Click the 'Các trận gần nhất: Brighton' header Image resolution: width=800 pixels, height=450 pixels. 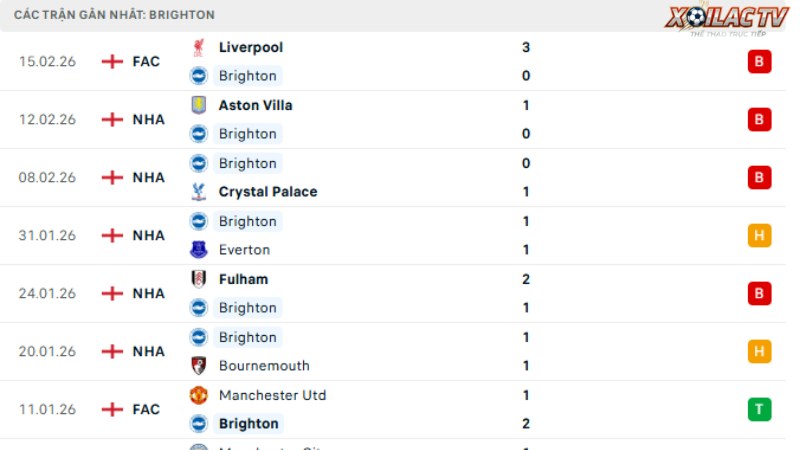[114, 15]
